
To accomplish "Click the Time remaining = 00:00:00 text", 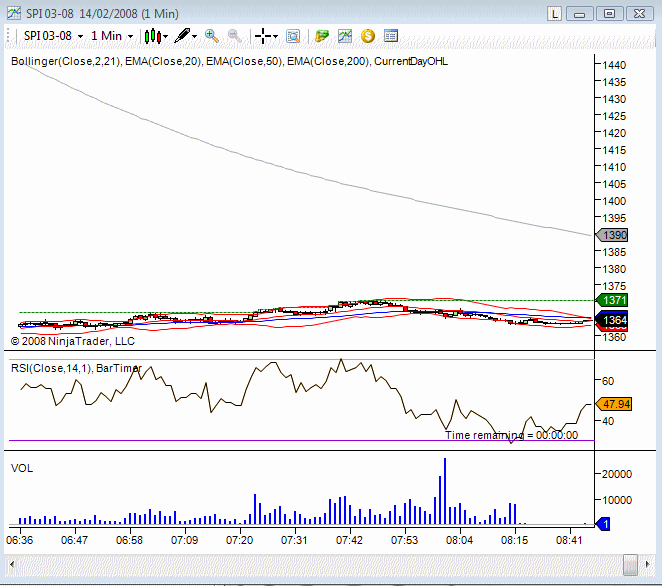I will click(x=511, y=435).
